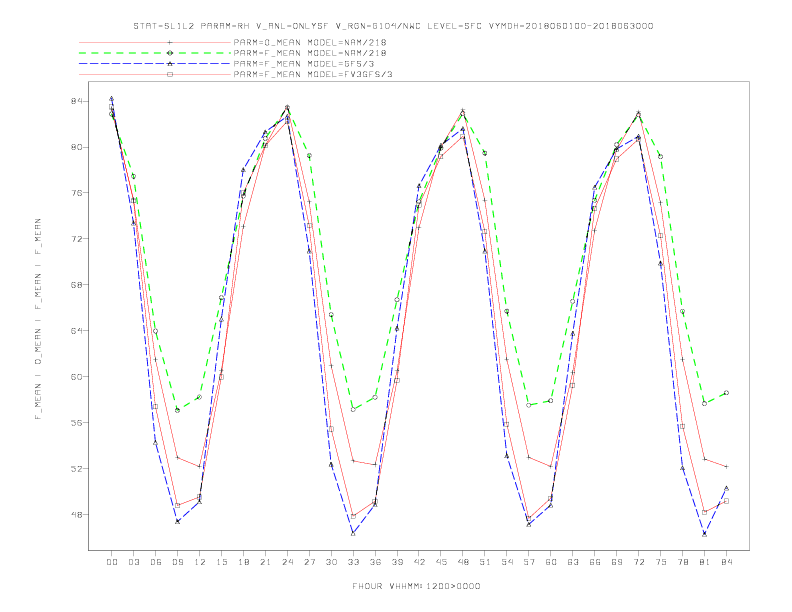Click x-axis forecast hour label 24
The image size is (792, 612).
point(287,562)
